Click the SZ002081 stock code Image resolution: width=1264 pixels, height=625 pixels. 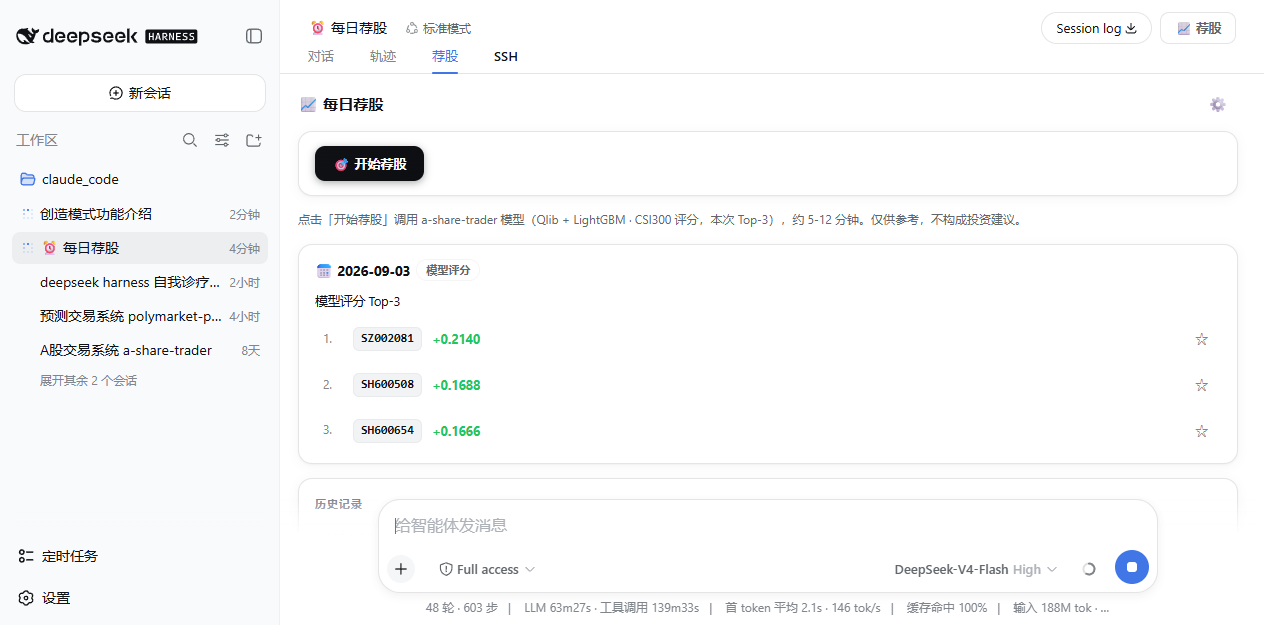tap(387, 339)
